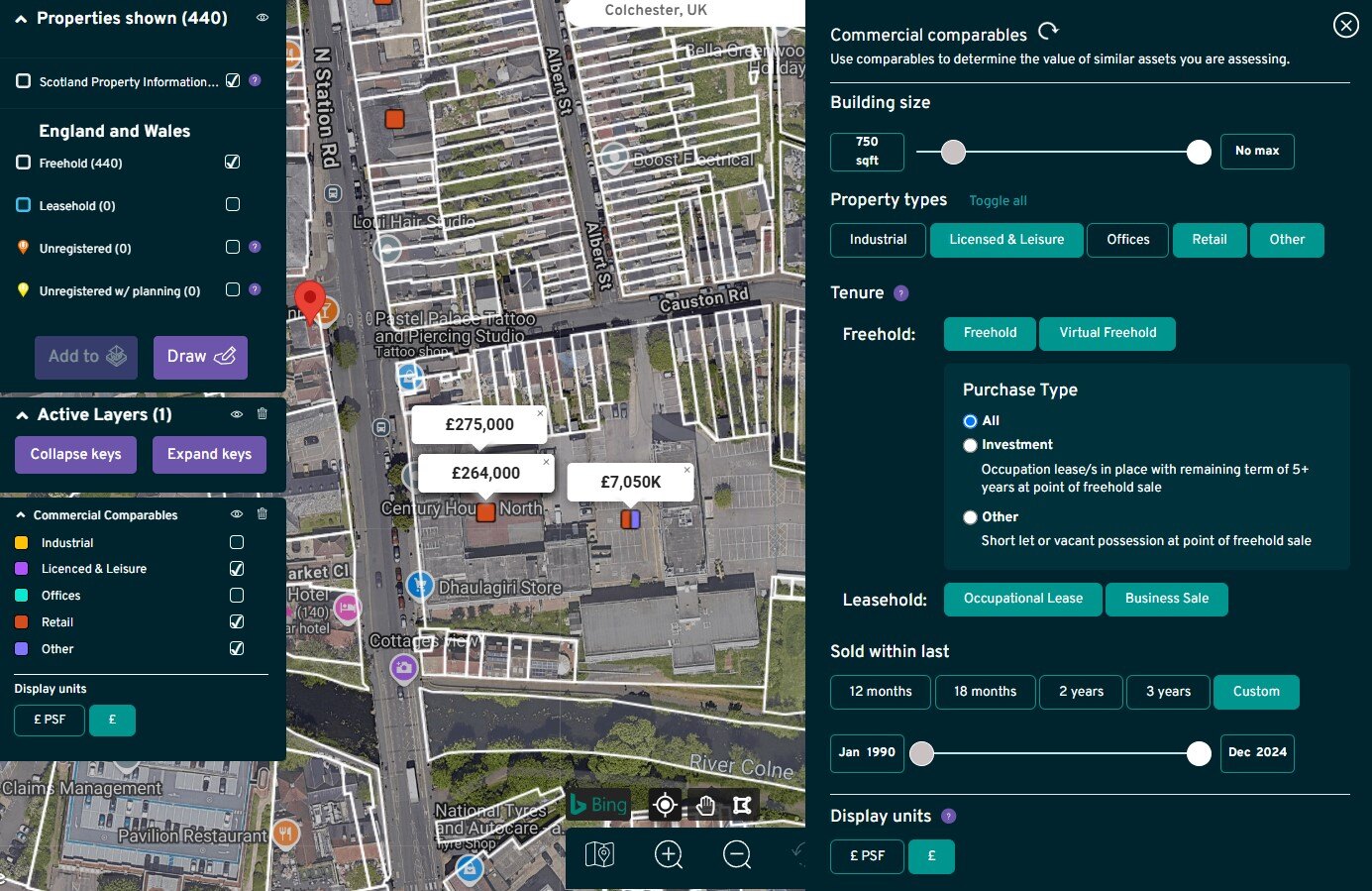
Task: Activate the hand pan tool
Action: (x=704, y=805)
